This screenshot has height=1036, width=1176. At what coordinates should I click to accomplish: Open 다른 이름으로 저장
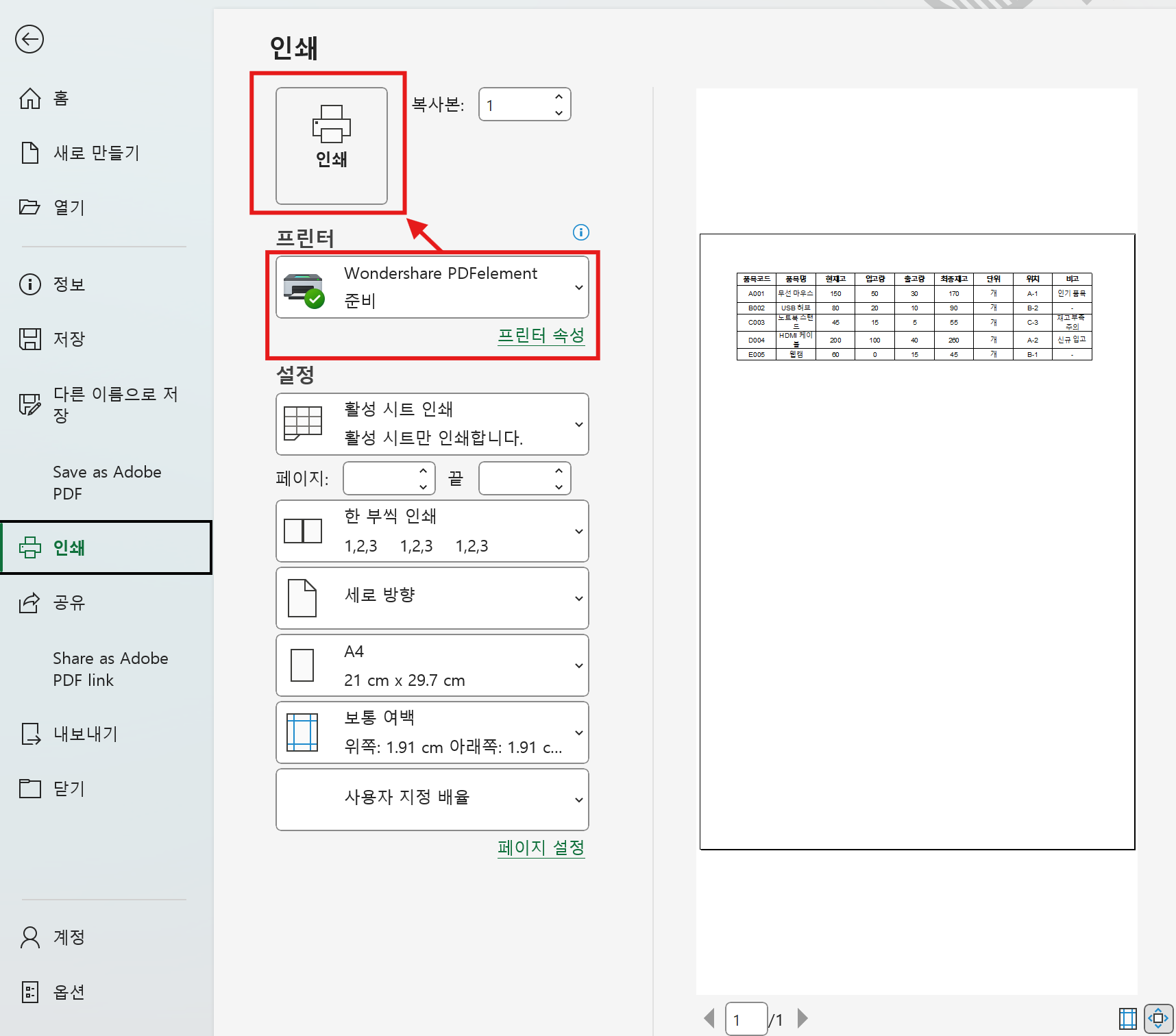[x=100, y=404]
